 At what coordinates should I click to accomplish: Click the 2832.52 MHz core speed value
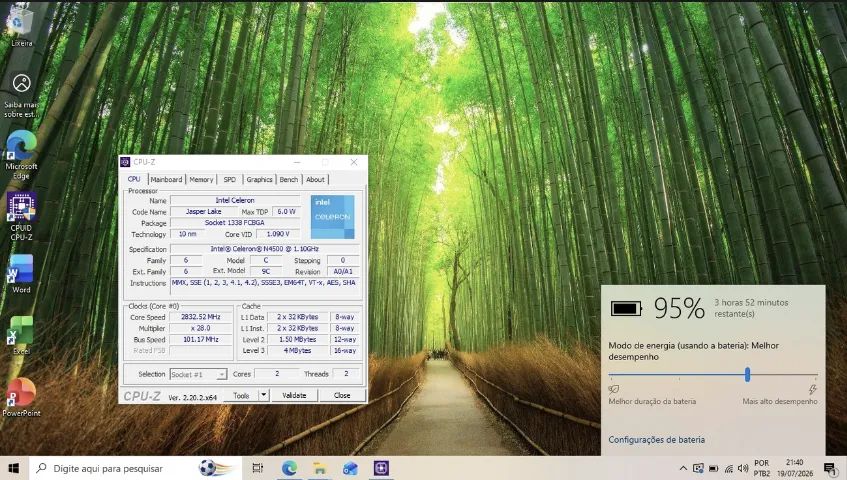(200, 317)
